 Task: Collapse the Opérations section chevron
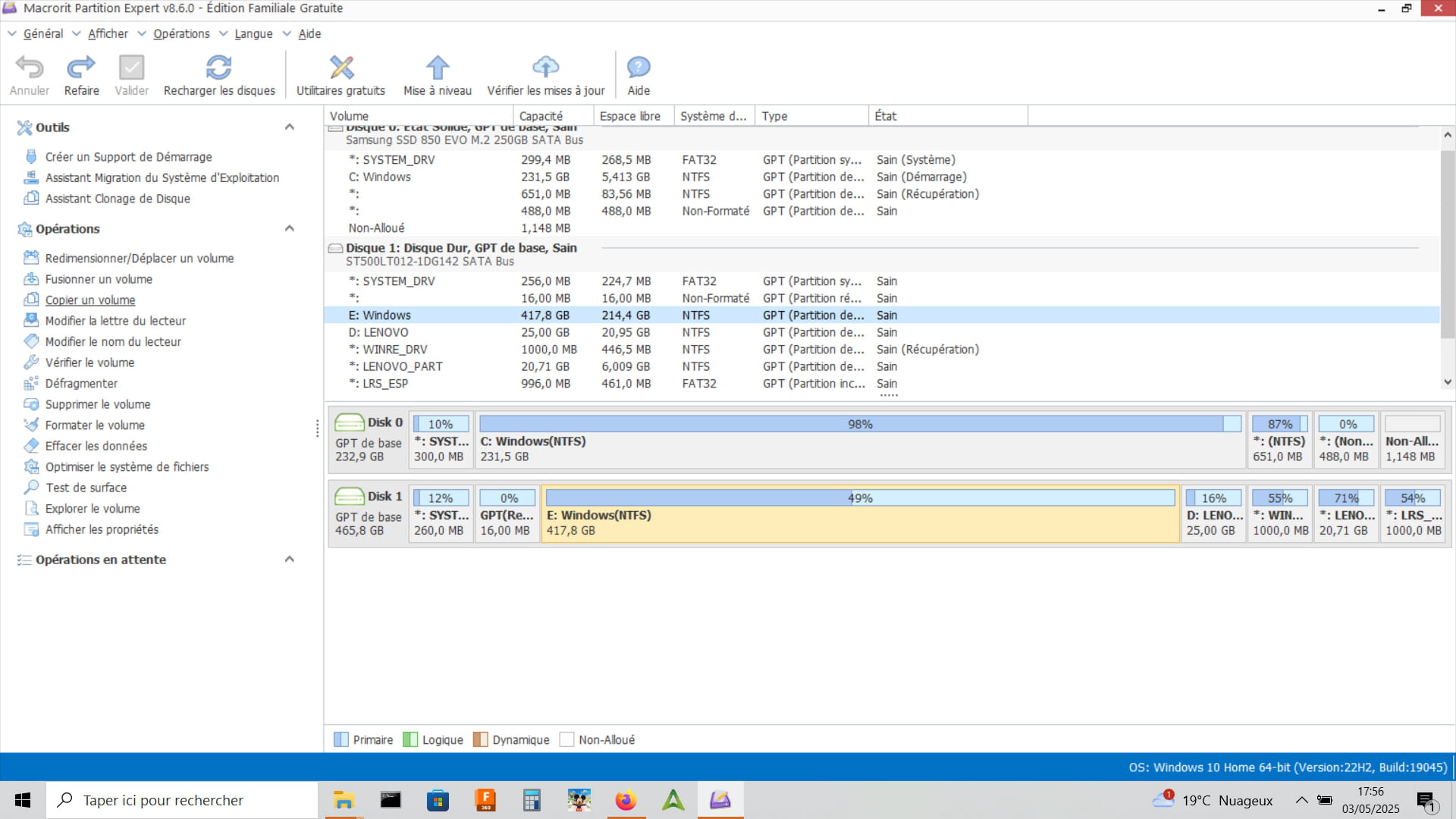coord(289,228)
